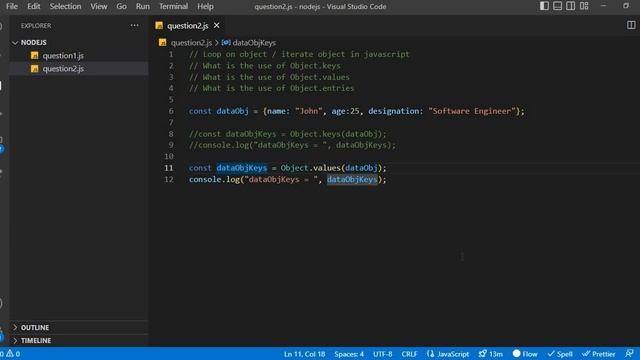Click the dataObjKeys symbol icon in the breadcrumb
The height and width of the screenshot is (360, 640).
point(226,42)
